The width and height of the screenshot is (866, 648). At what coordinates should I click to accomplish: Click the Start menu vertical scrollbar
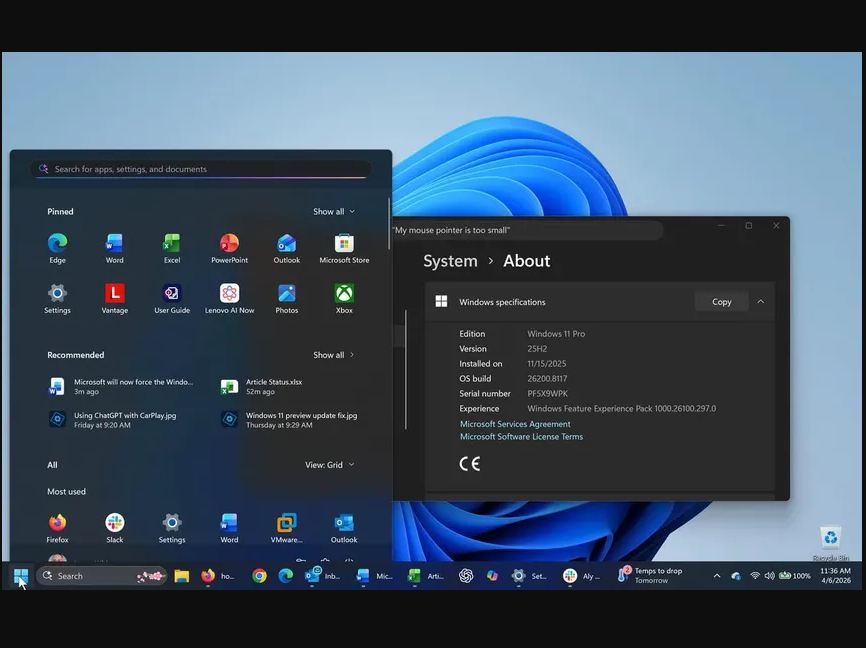click(x=389, y=224)
